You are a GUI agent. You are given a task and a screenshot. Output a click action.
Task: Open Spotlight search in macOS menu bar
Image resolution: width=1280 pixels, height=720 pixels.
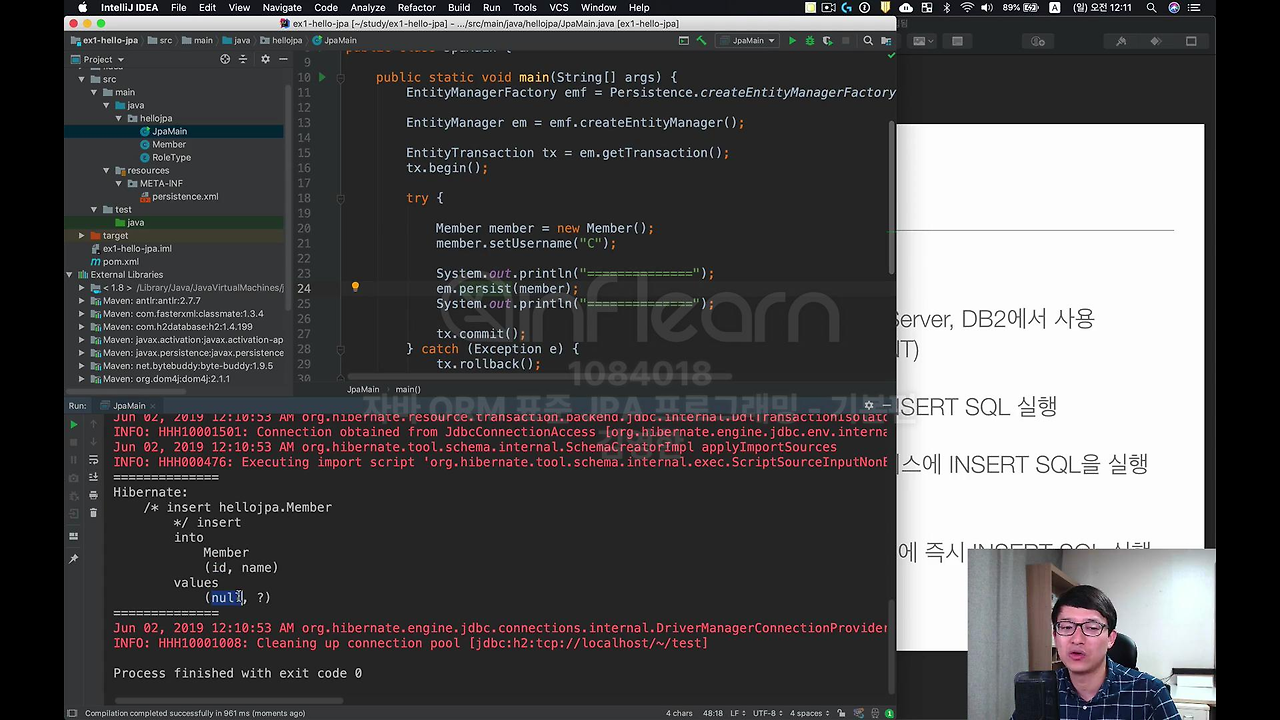click(x=1151, y=7)
